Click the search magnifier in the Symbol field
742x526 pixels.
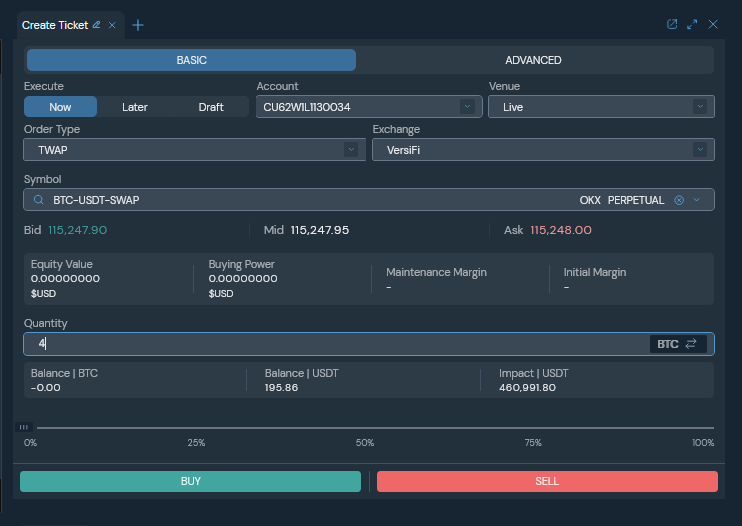tap(38, 200)
